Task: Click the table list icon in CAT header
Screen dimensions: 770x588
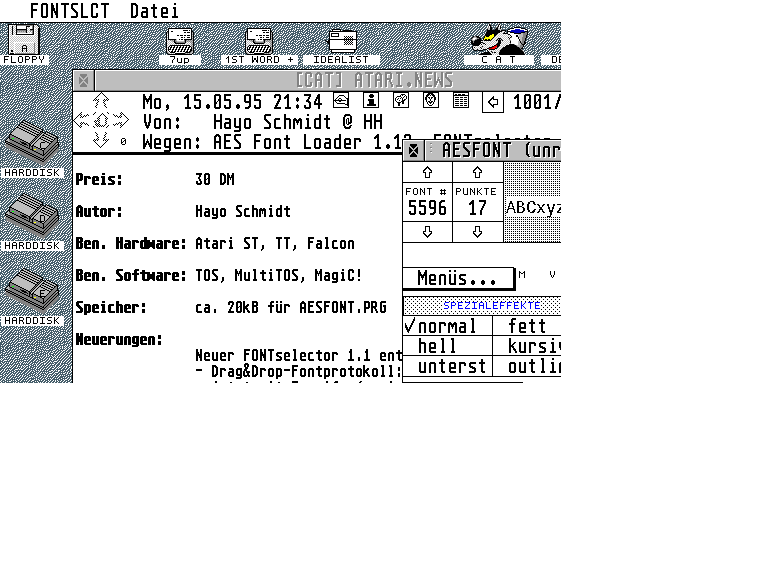Action: click(x=461, y=101)
